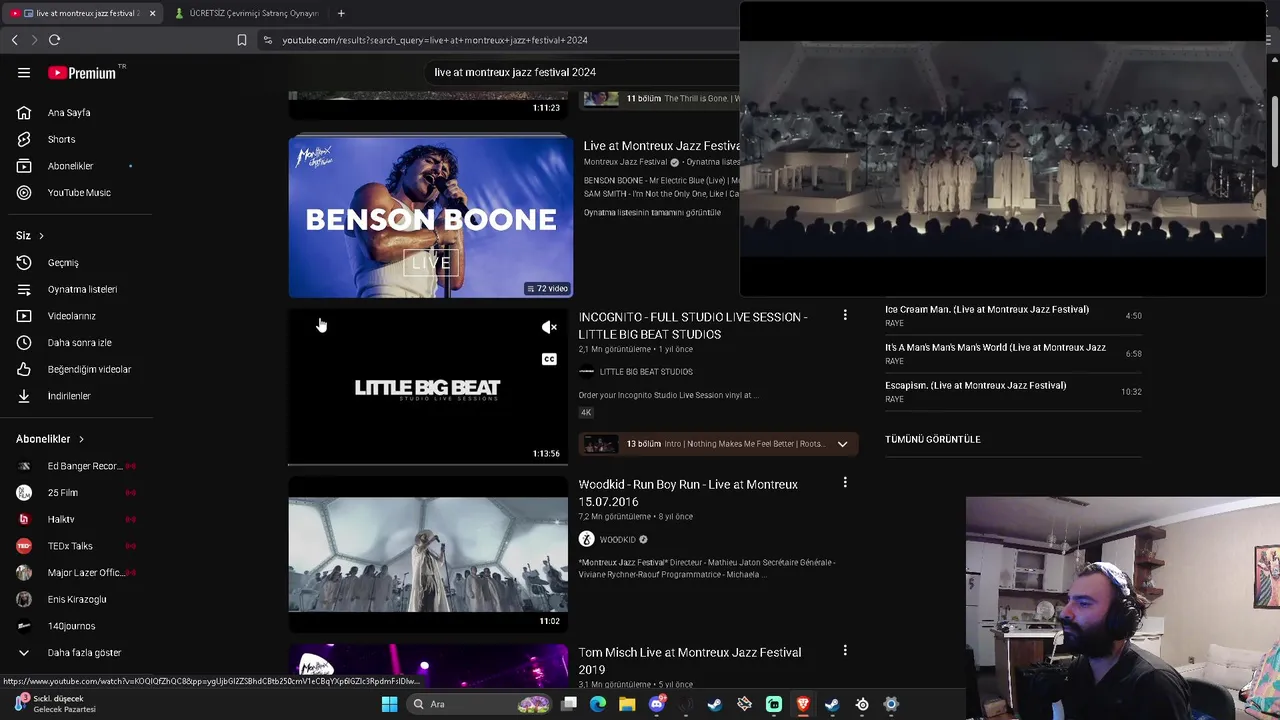This screenshot has height=720, width=1280.
Task: Open Oynatma listesinin tamamını görüntüle link
Action: [x=652, y=212]
